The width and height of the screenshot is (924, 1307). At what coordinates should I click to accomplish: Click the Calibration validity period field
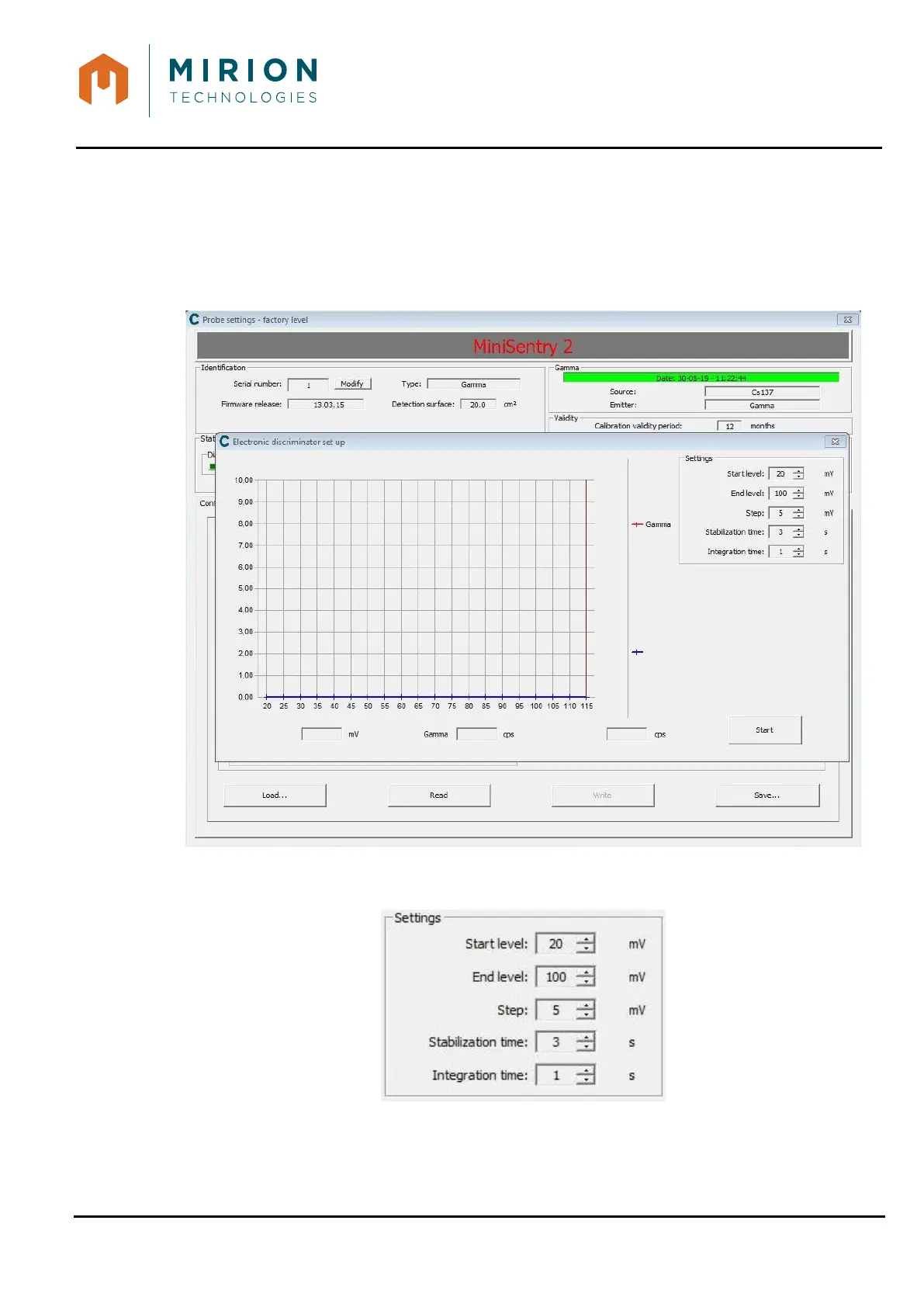[729, 426]
